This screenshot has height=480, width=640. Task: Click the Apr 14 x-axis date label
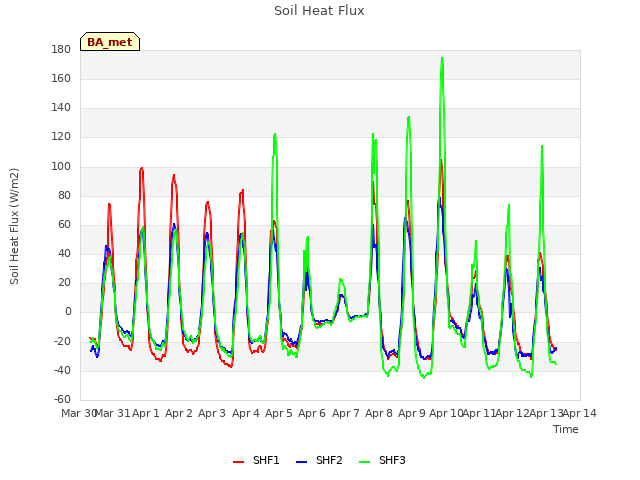[580, 413]
